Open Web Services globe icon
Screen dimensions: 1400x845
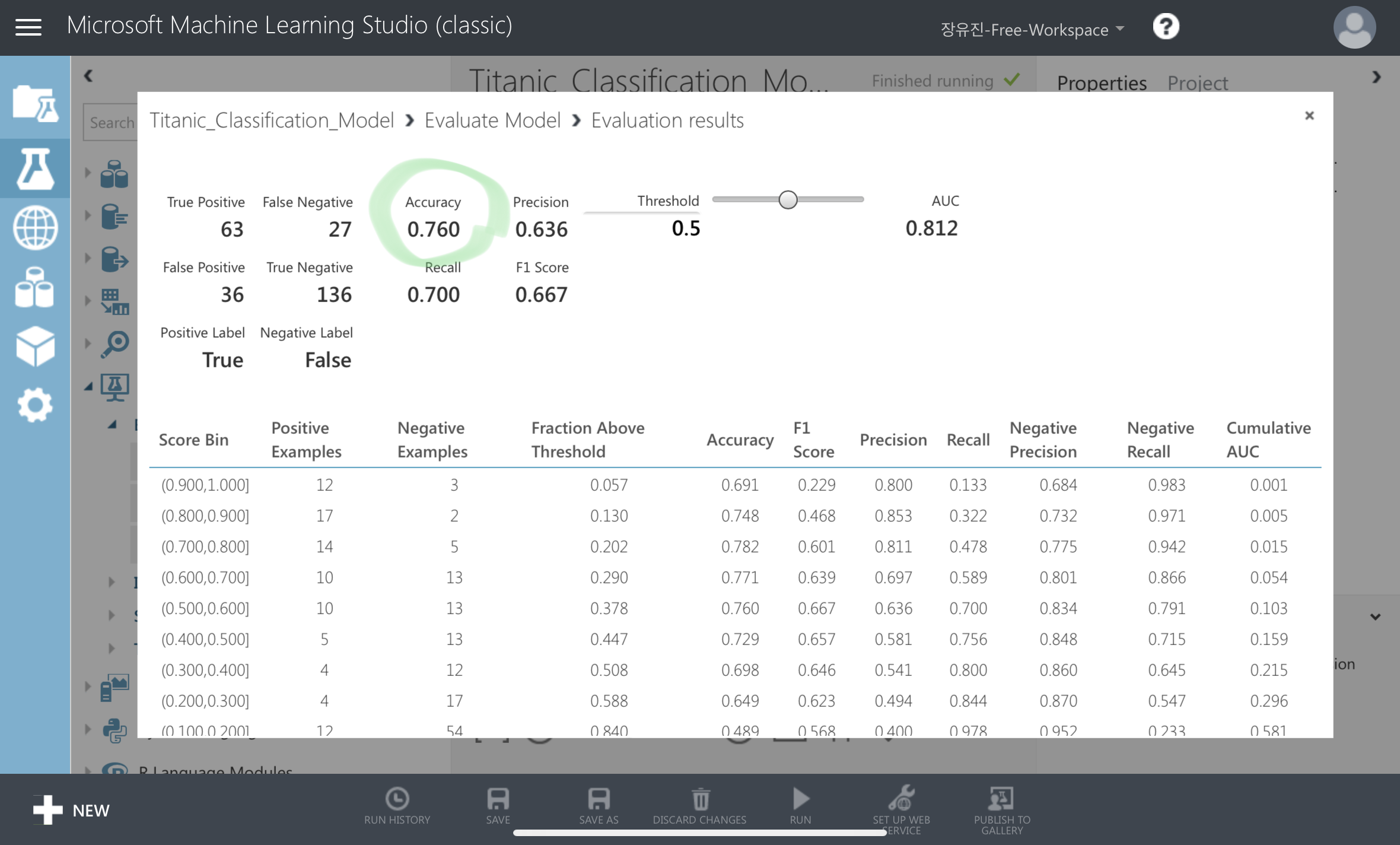35,227
